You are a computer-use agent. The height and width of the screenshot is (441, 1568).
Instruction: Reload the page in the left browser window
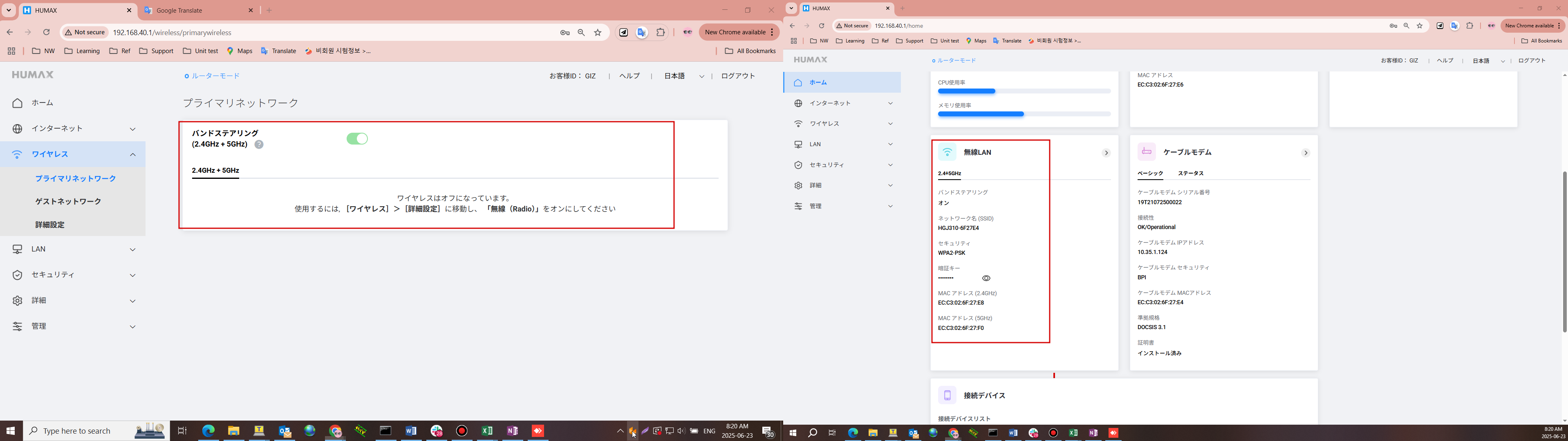point(46,32)
